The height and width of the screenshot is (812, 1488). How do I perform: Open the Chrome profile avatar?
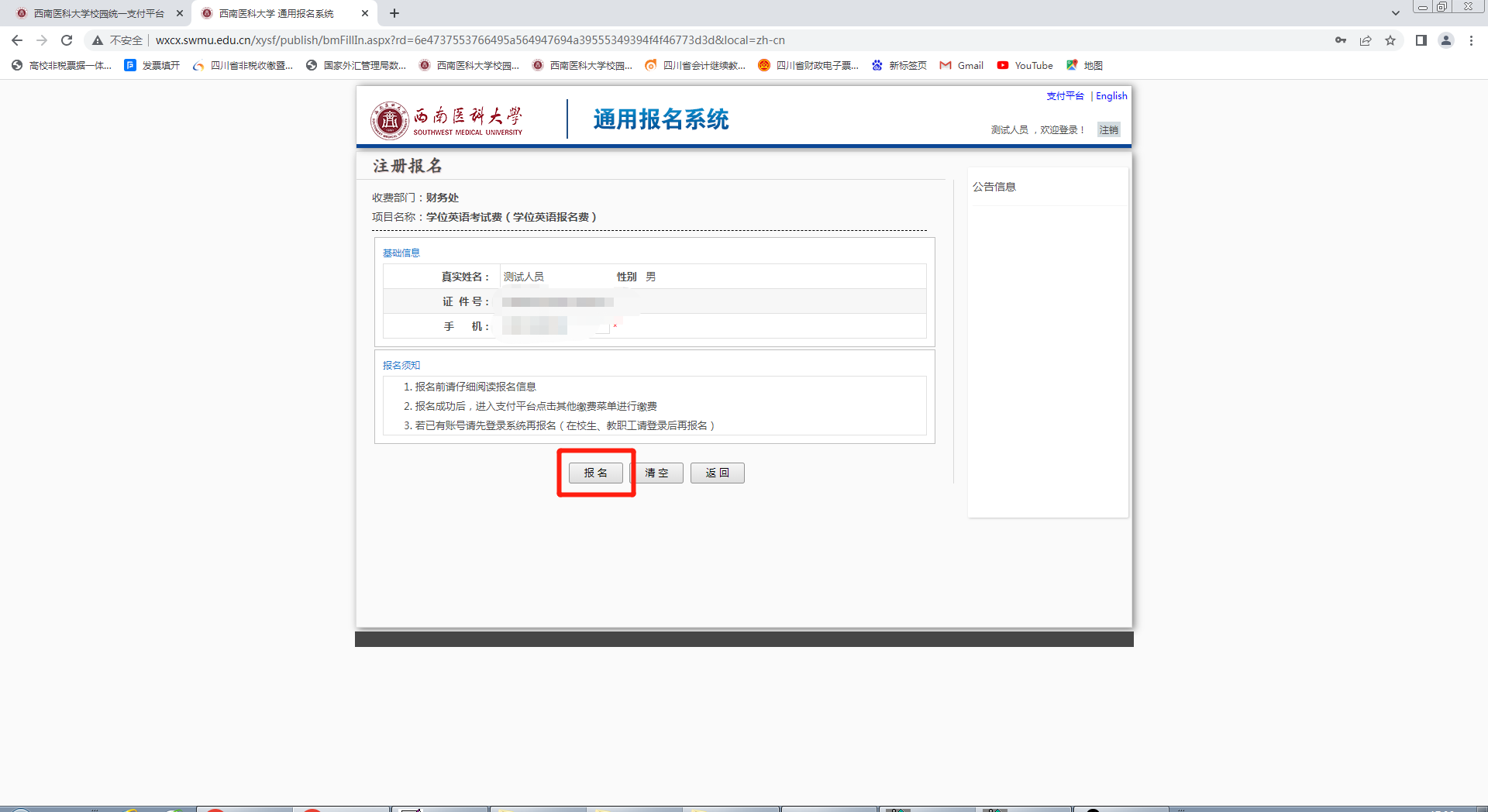pyautogui.click(x=1445, y=40)
